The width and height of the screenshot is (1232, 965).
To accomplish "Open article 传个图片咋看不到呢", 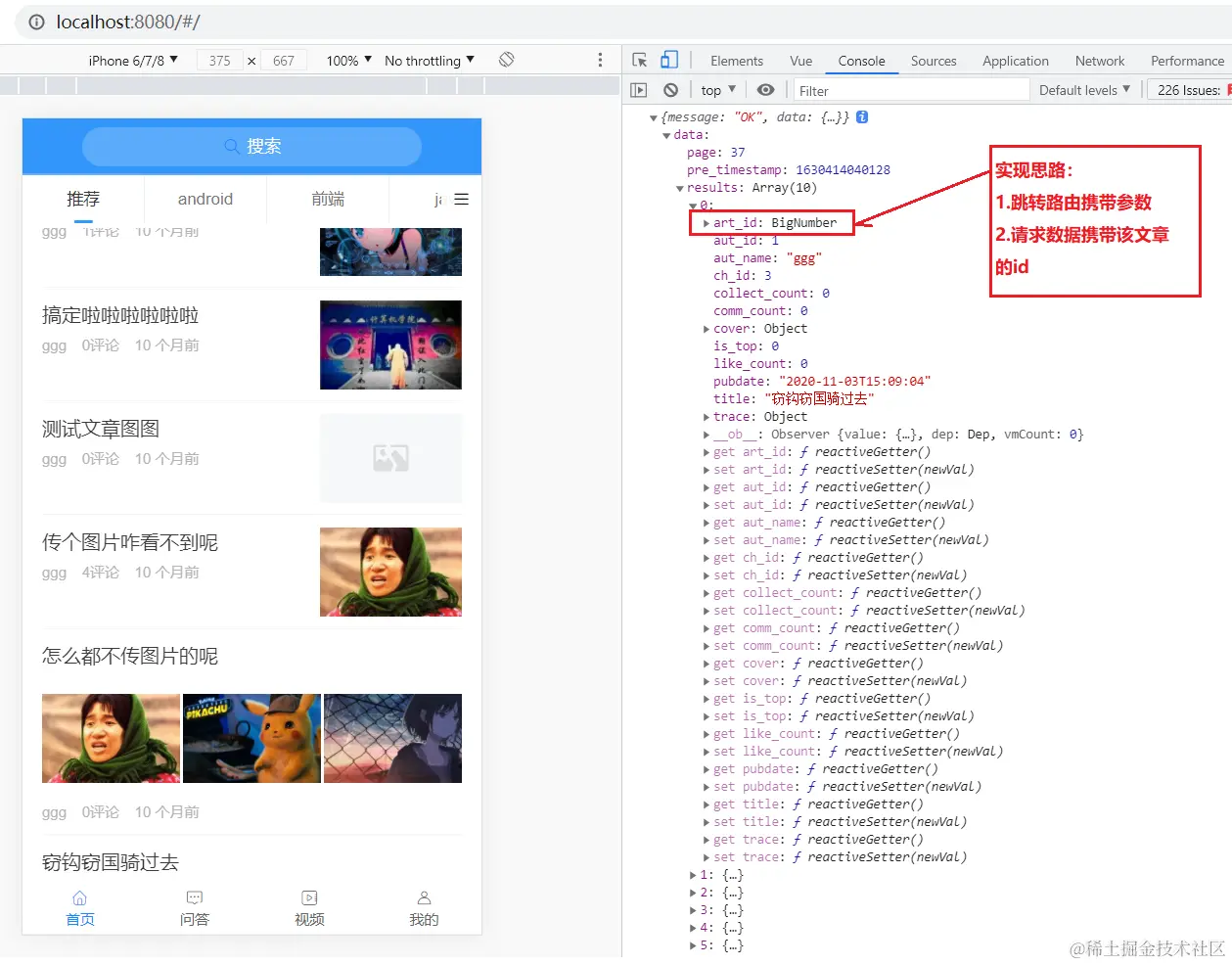I will click(130, 542).
